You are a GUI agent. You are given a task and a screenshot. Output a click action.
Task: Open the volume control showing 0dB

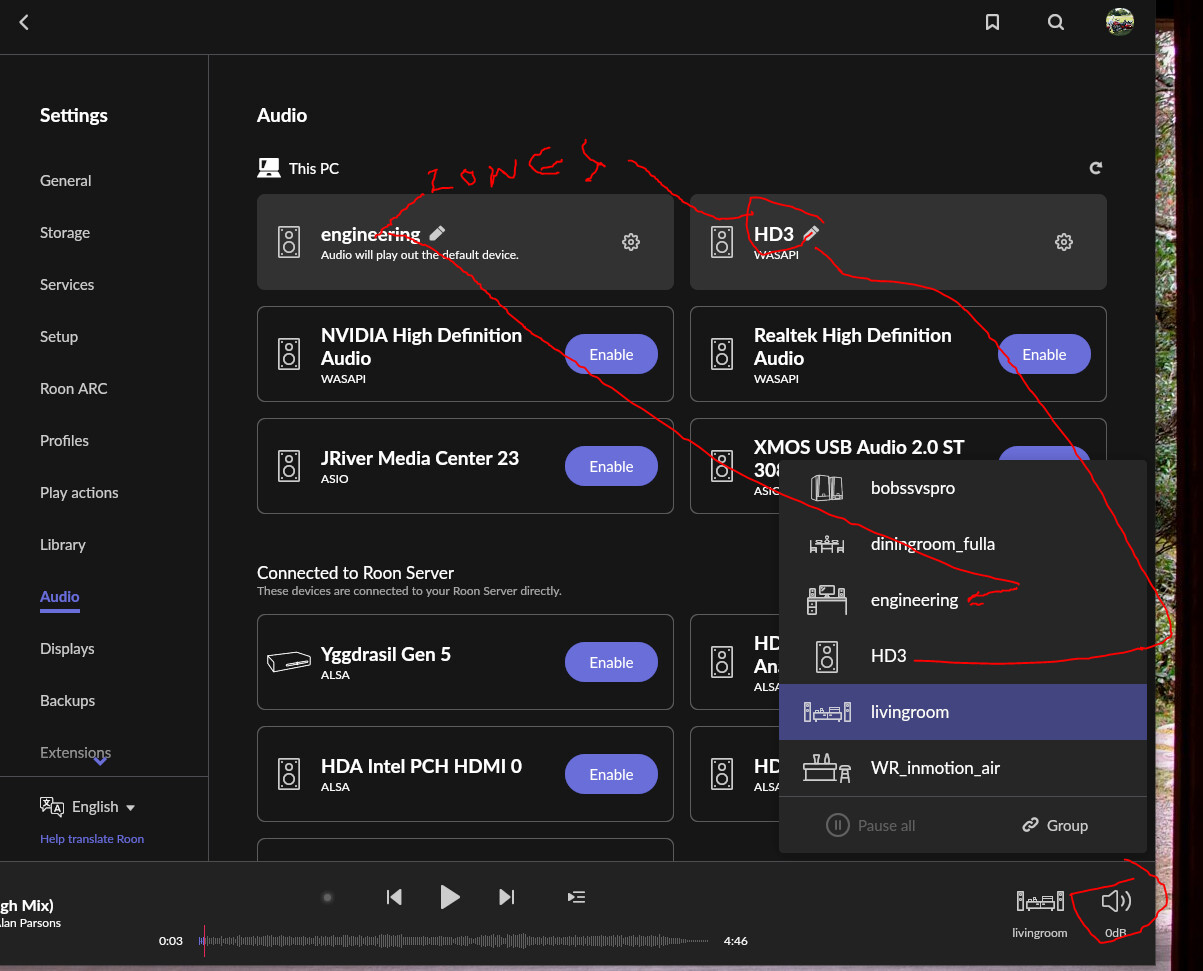(x=1116, y=914)
